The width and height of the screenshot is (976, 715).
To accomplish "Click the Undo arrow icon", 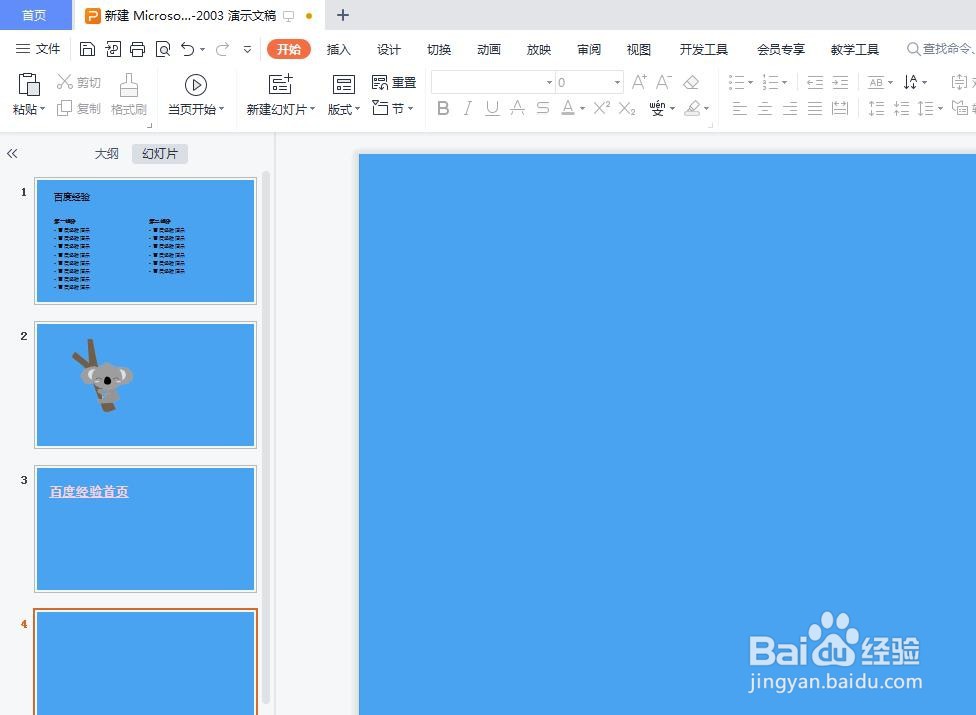I will click(187, 49).
